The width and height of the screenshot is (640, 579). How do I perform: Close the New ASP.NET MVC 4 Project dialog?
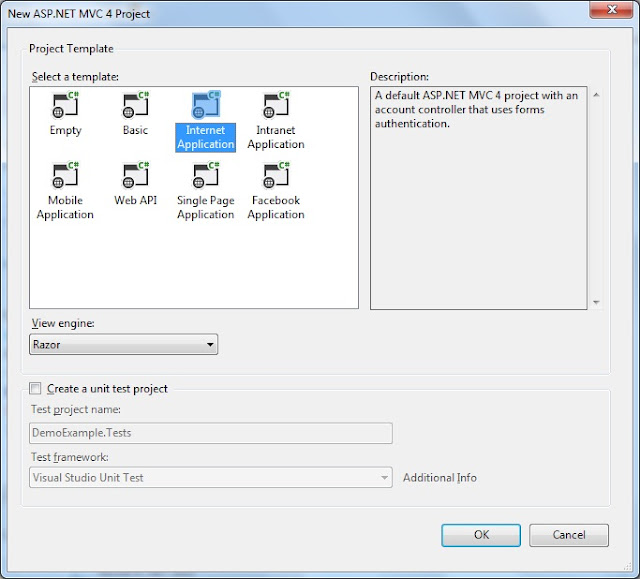tap(611, 9)
